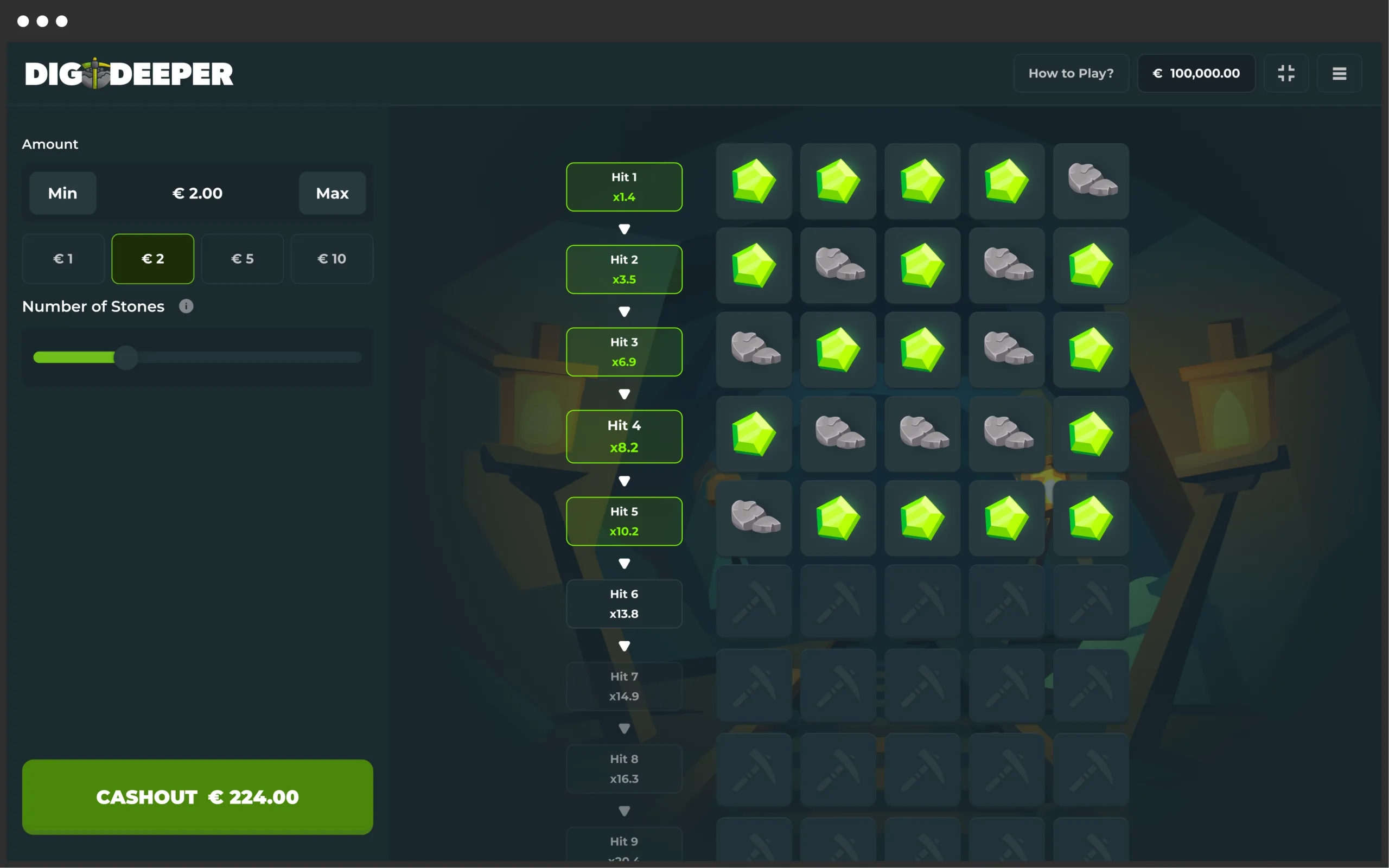Click first pickaxe tile in Hit 6 row
This screenshot has width=1389, height=868.
(754, 602)
